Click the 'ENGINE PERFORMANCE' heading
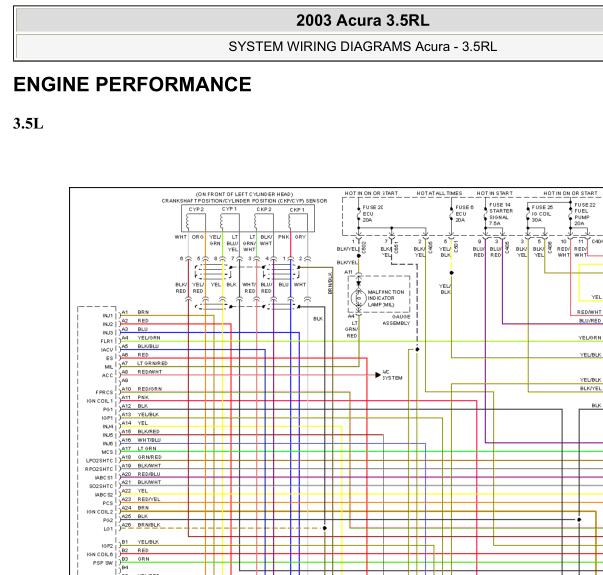 pyautogui.click(x=132, y=84)
